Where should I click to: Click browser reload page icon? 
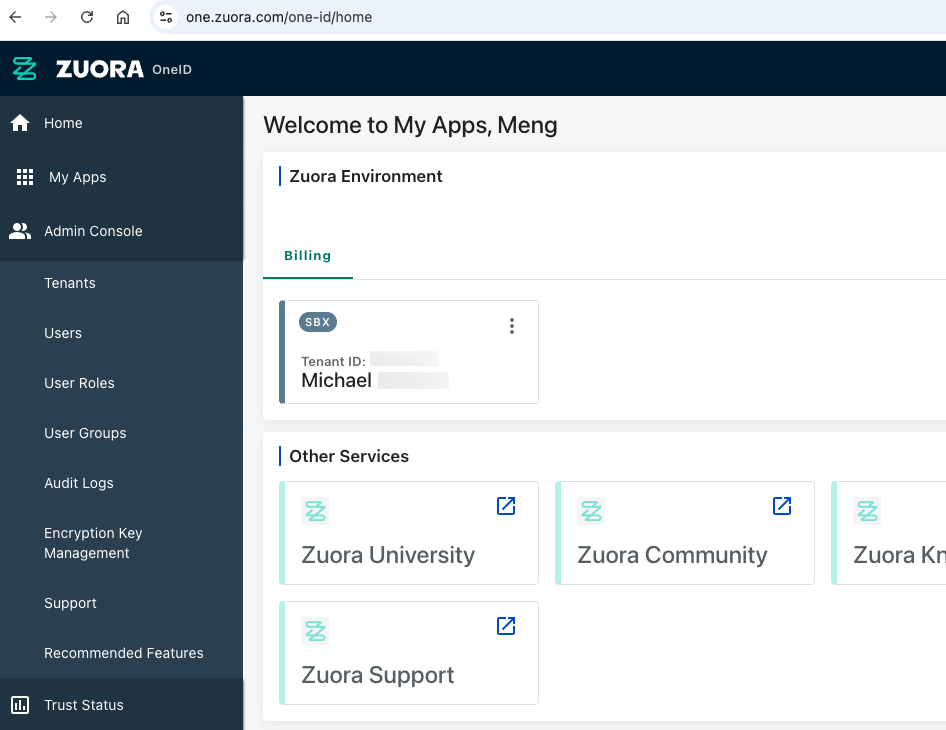point(87,17)
